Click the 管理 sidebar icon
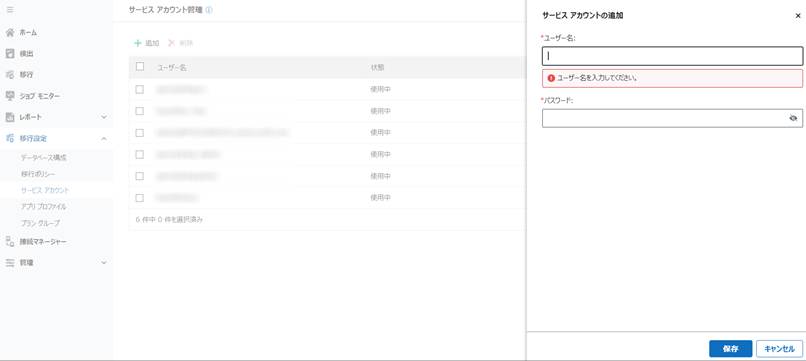Screen dimensions: 806x361 point(10,263)
